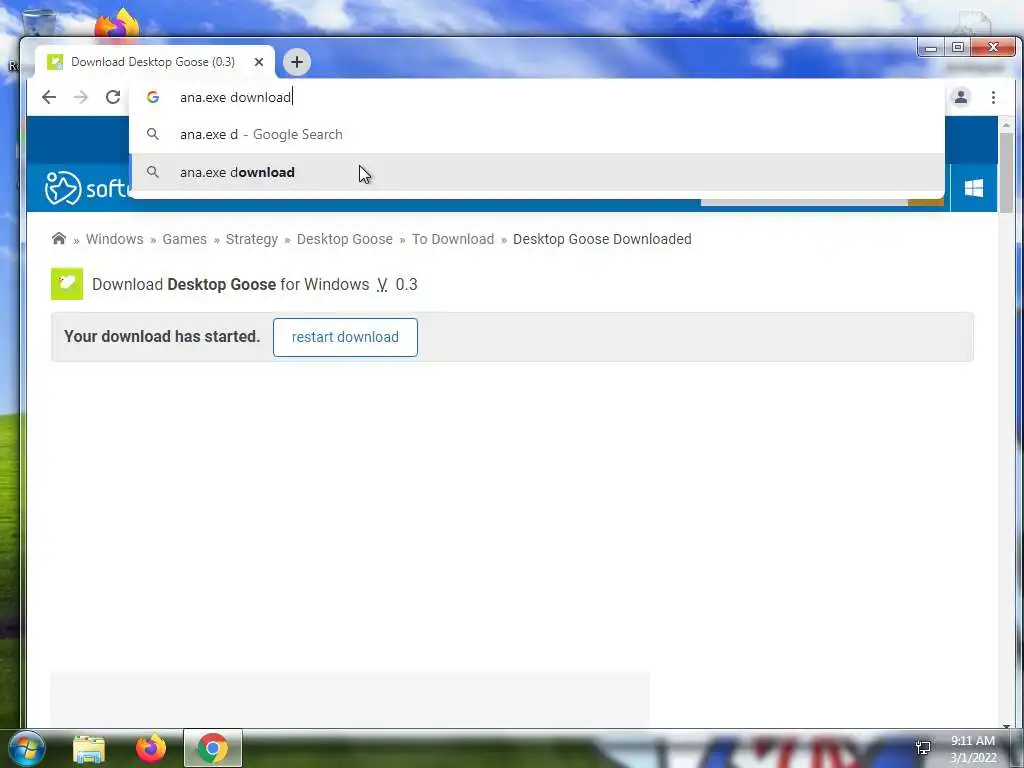
Task: Click the page vertical scrollbar thumb
Action: tap(1006, 173)
